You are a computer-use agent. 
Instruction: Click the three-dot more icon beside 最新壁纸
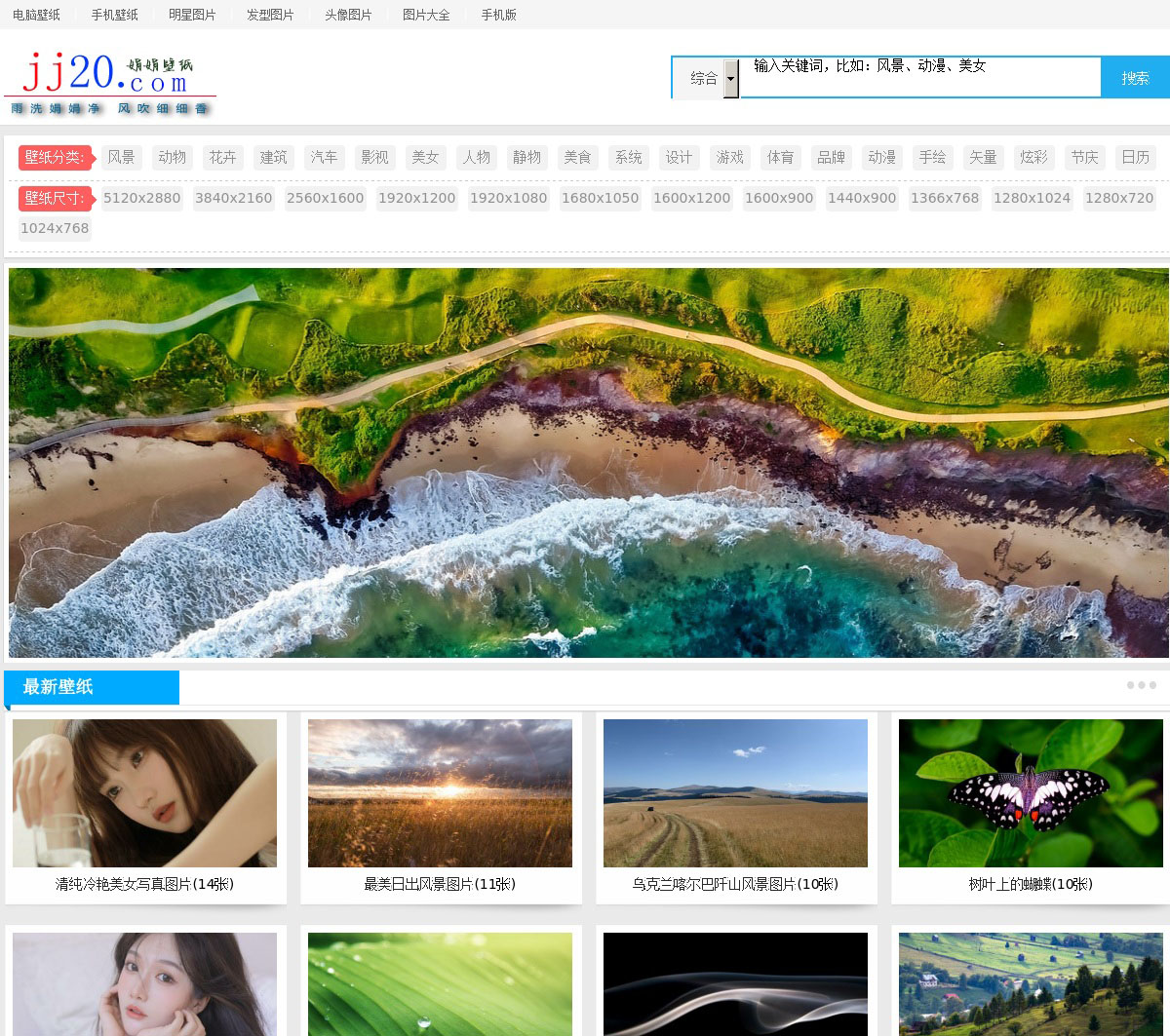coord(1141,685)
